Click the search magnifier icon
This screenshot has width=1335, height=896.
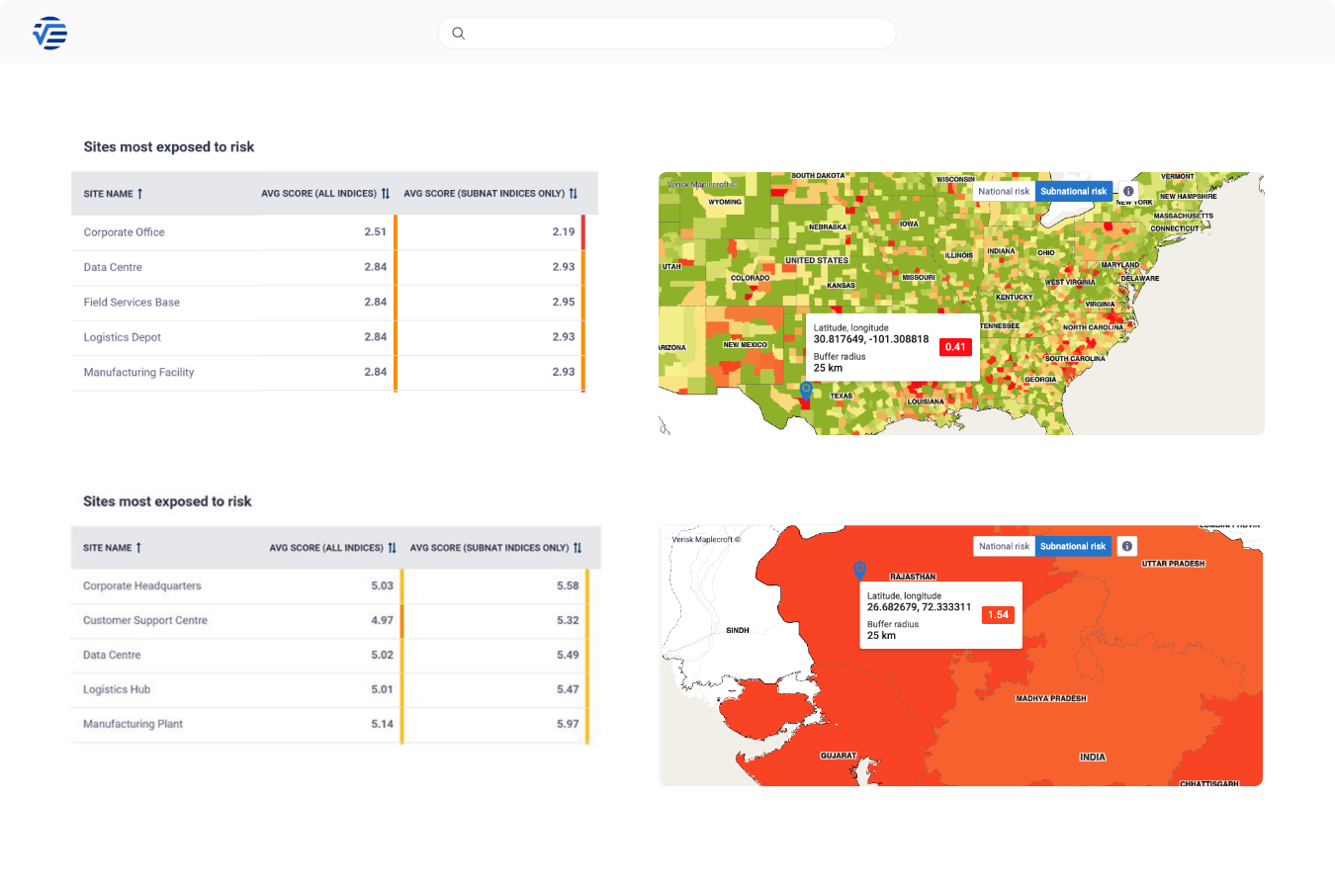click(x=458, y=34)
